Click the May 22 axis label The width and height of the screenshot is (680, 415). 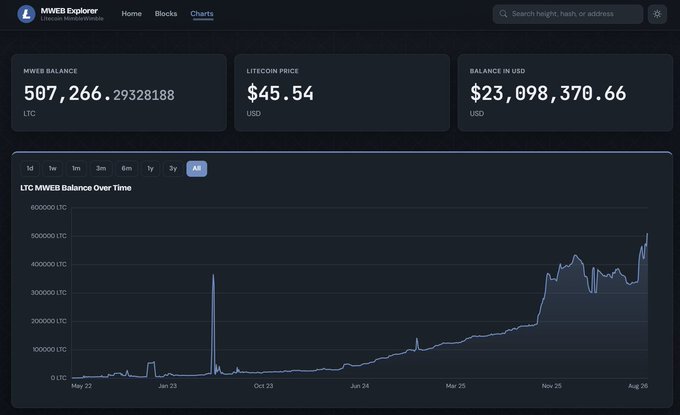82,386
